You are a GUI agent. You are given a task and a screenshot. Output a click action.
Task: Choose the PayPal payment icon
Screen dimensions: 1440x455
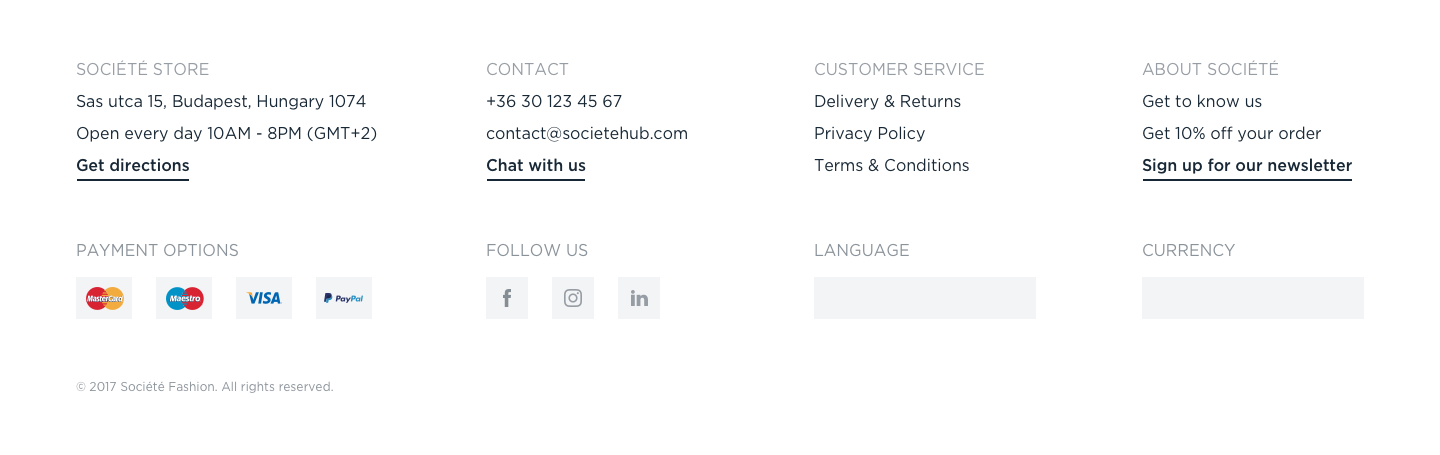[344, 298]
